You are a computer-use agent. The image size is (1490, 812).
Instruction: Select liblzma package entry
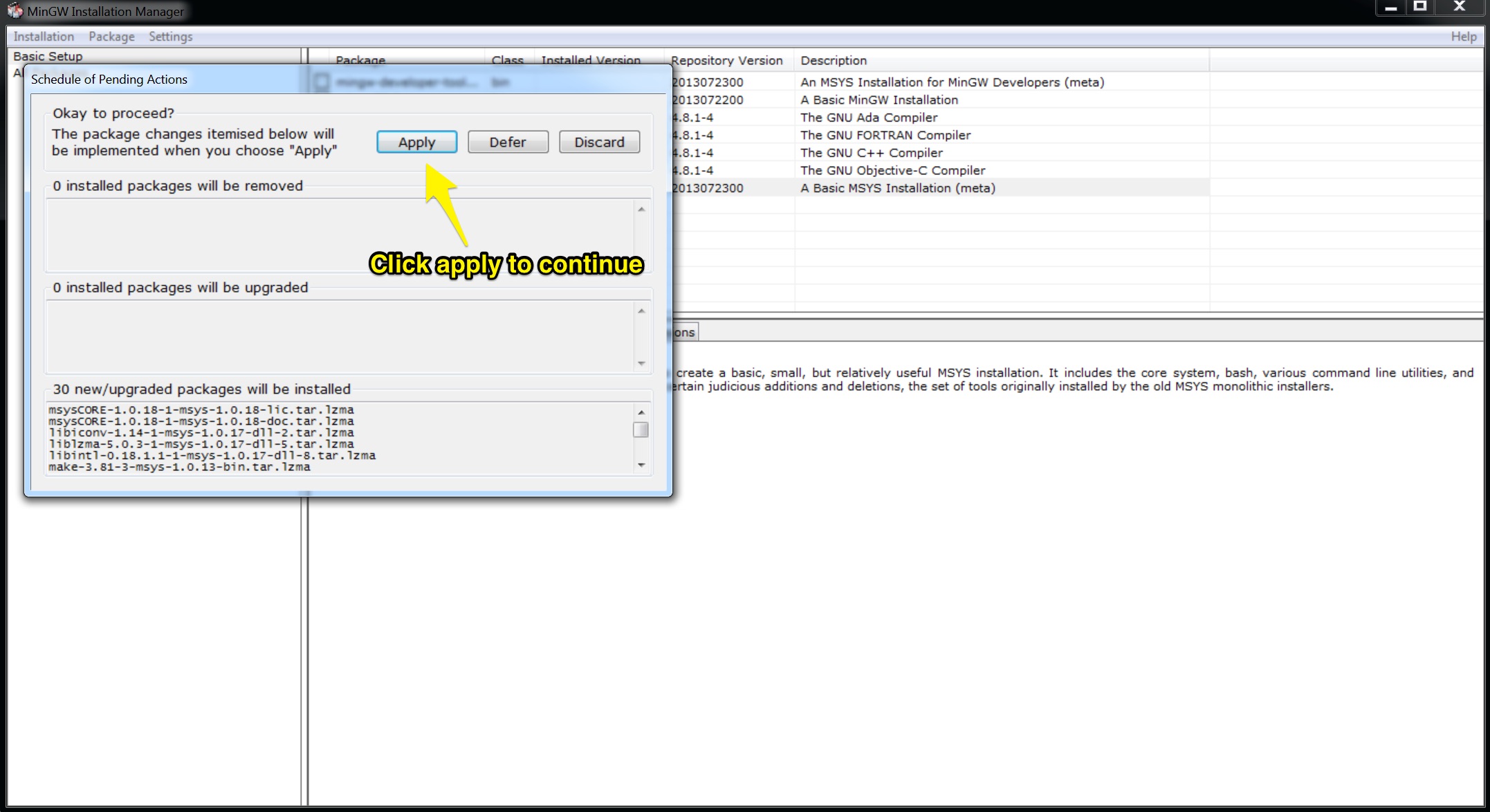pyautogui.click(x=198, y=443)
